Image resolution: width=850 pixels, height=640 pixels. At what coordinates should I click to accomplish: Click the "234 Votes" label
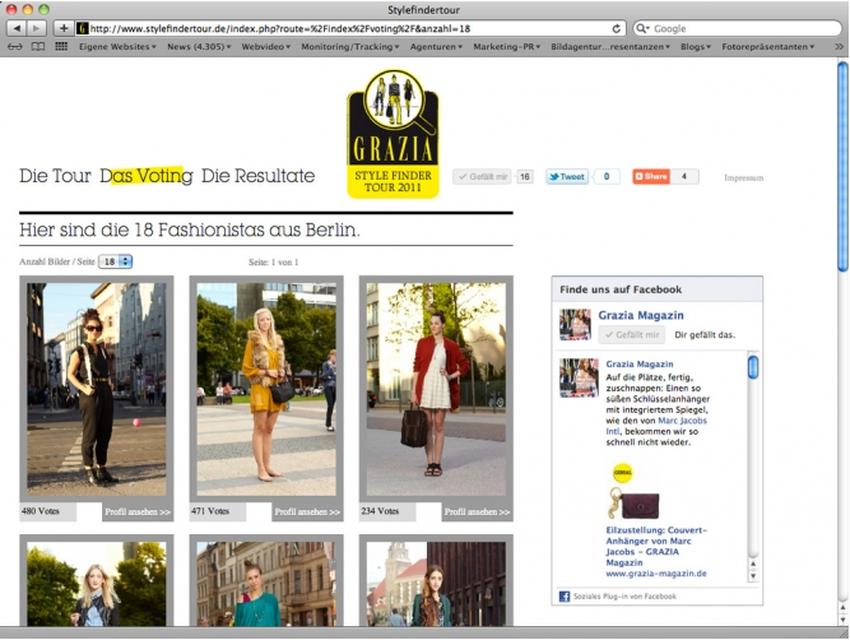[x=380, y=511]
